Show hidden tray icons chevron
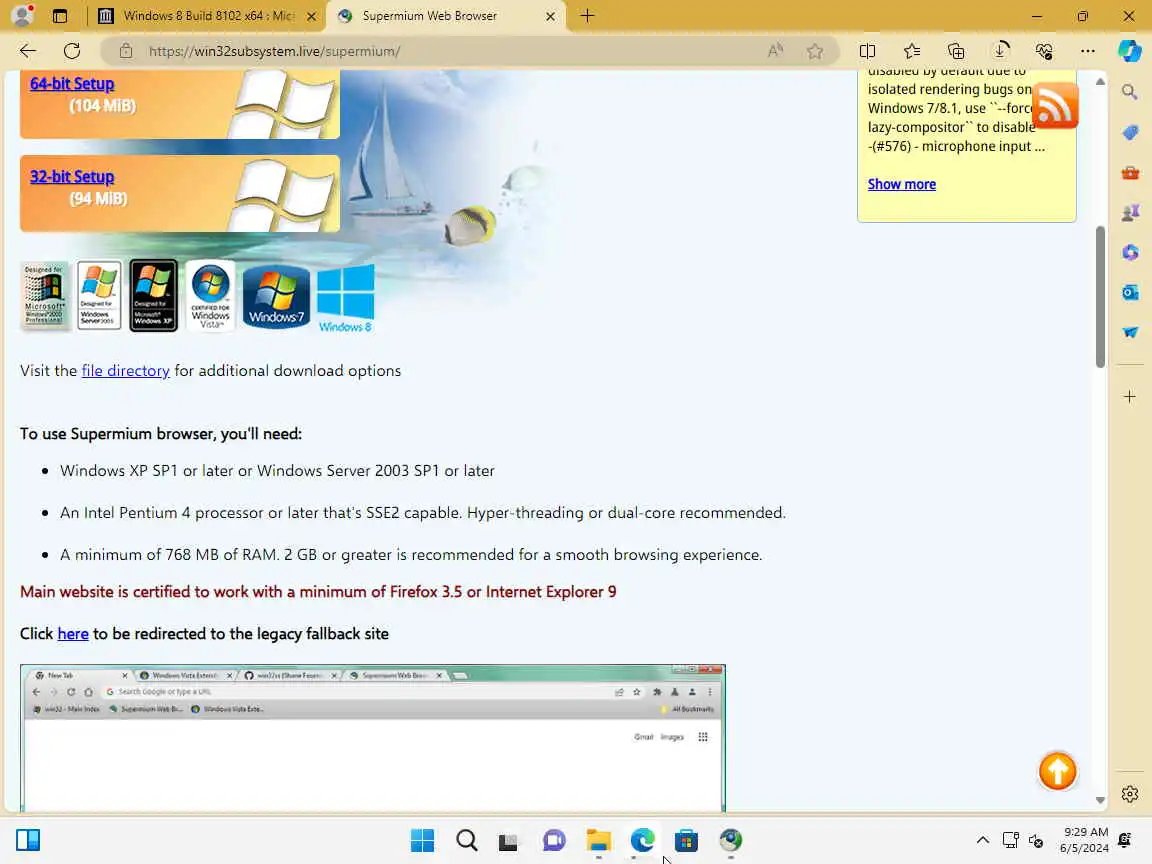1152x864 pixels. (x=982, y=840)
